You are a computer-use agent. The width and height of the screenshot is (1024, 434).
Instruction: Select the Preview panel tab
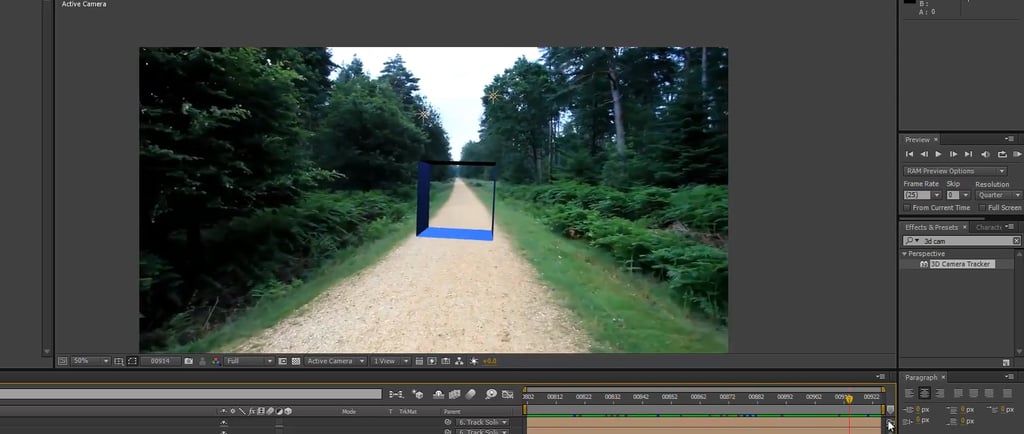coord(917,140)
